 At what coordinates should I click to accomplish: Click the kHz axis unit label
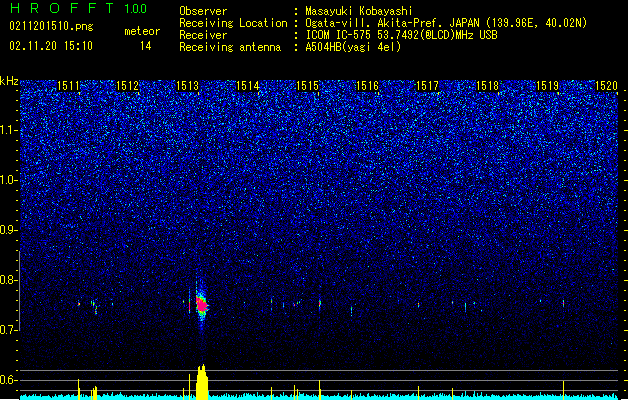click(x=9, y=81)
